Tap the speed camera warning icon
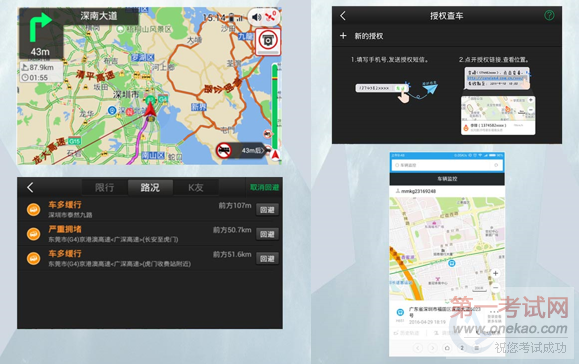 pos(268,41)
